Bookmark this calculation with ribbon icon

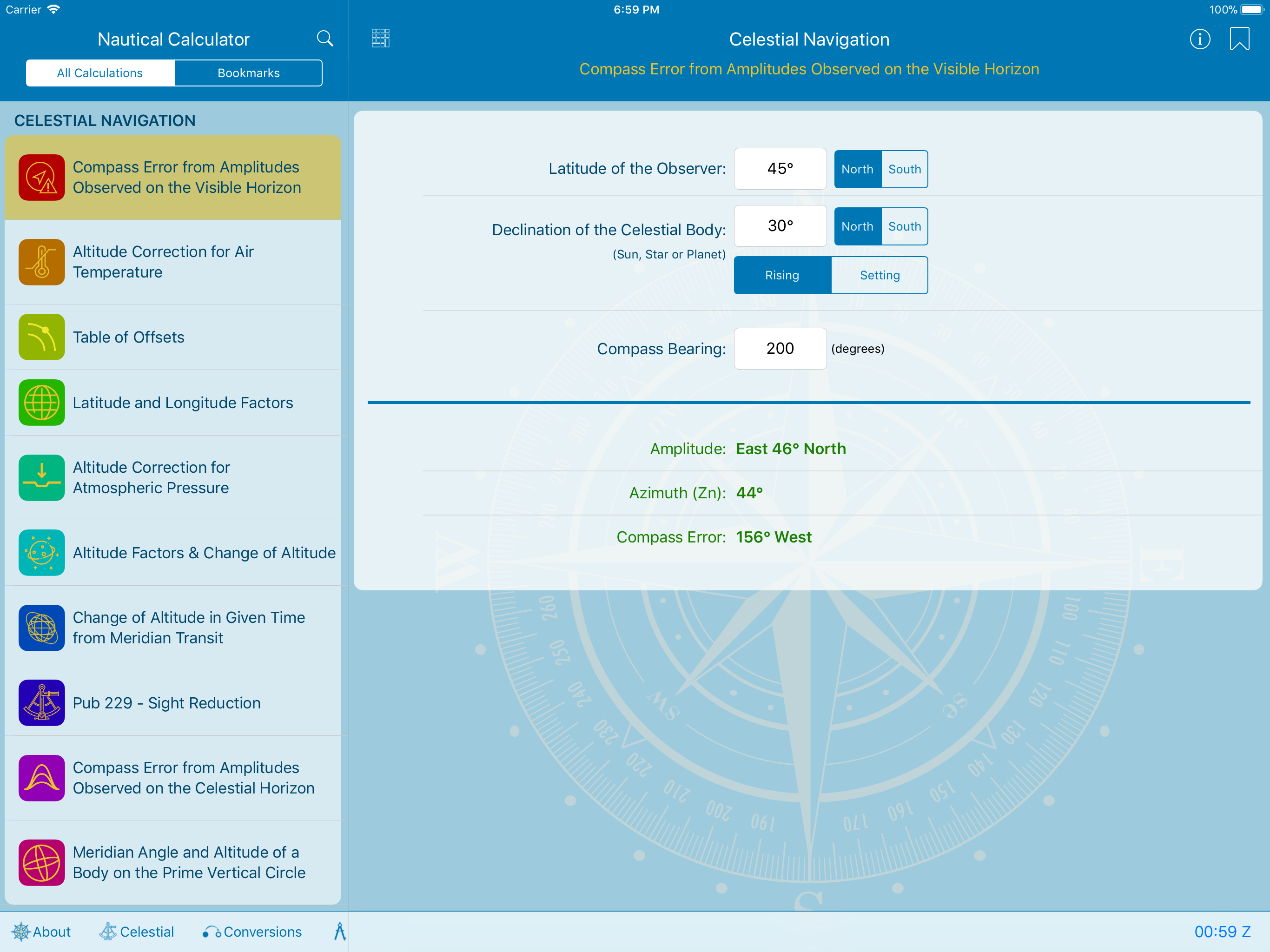(1239, 39)
